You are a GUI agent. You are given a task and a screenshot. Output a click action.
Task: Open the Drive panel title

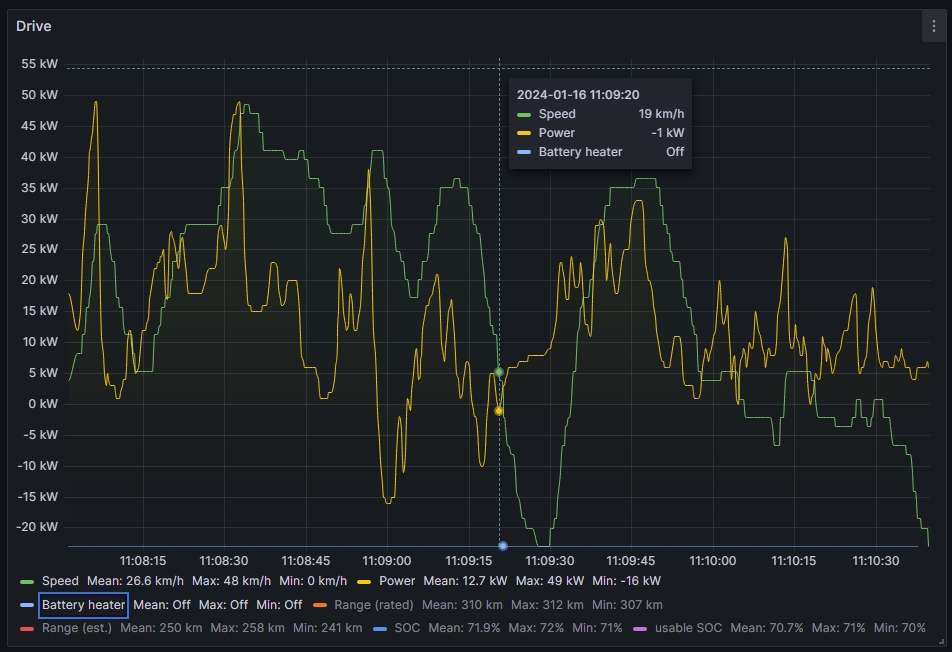[x=33, y=26]
